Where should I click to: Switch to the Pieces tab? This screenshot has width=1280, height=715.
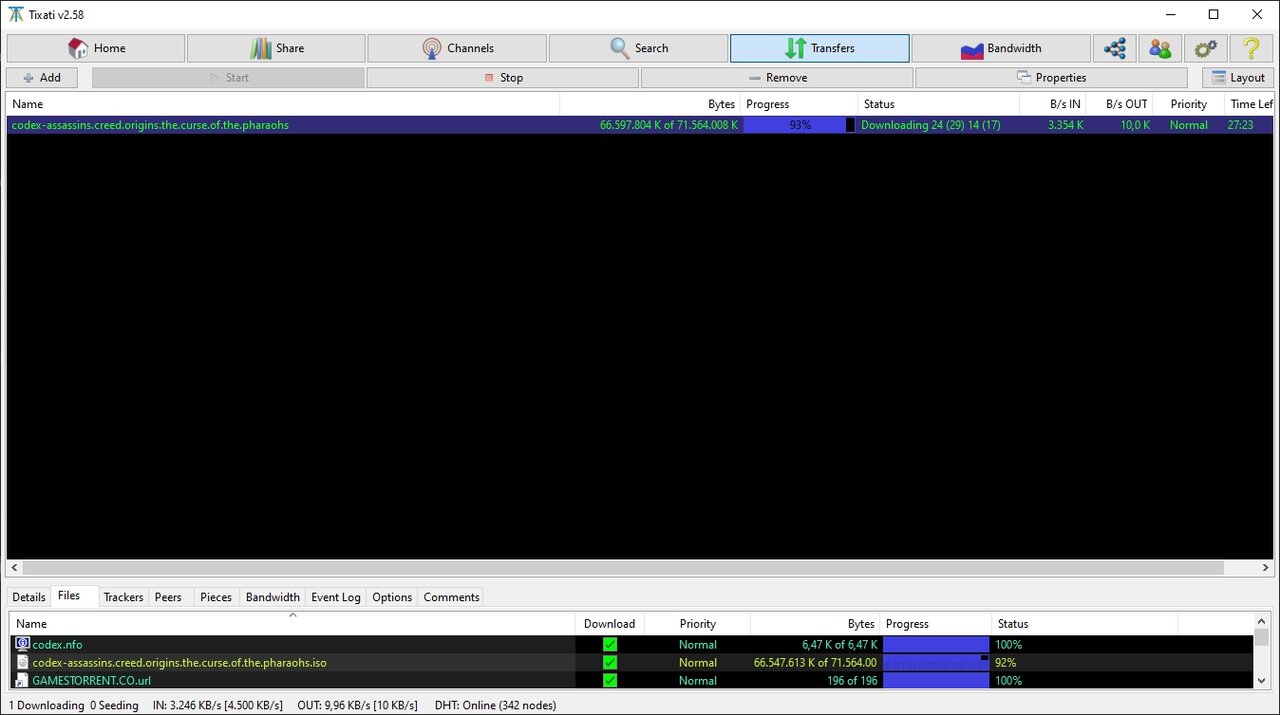(x=216, y=597)
